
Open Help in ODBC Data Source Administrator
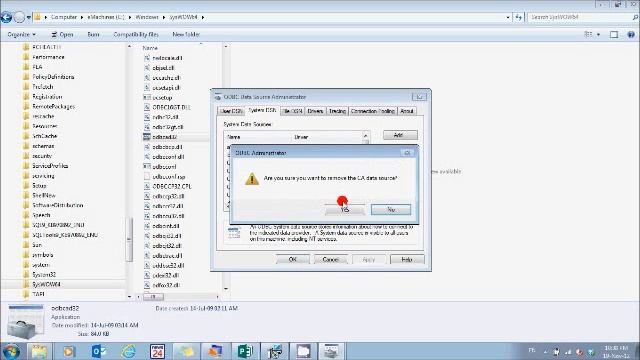tap(407, 260)
